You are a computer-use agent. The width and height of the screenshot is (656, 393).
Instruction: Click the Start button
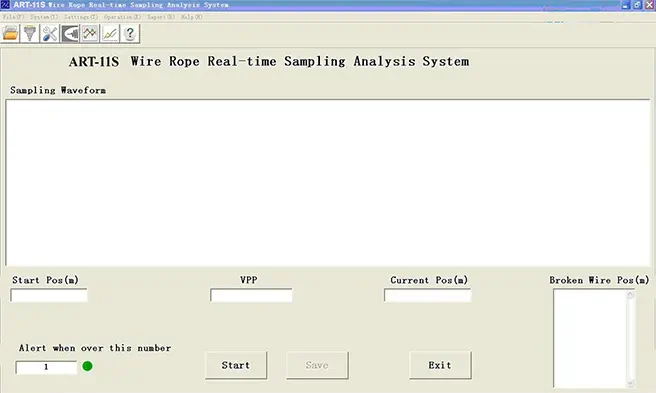(236, 365)
